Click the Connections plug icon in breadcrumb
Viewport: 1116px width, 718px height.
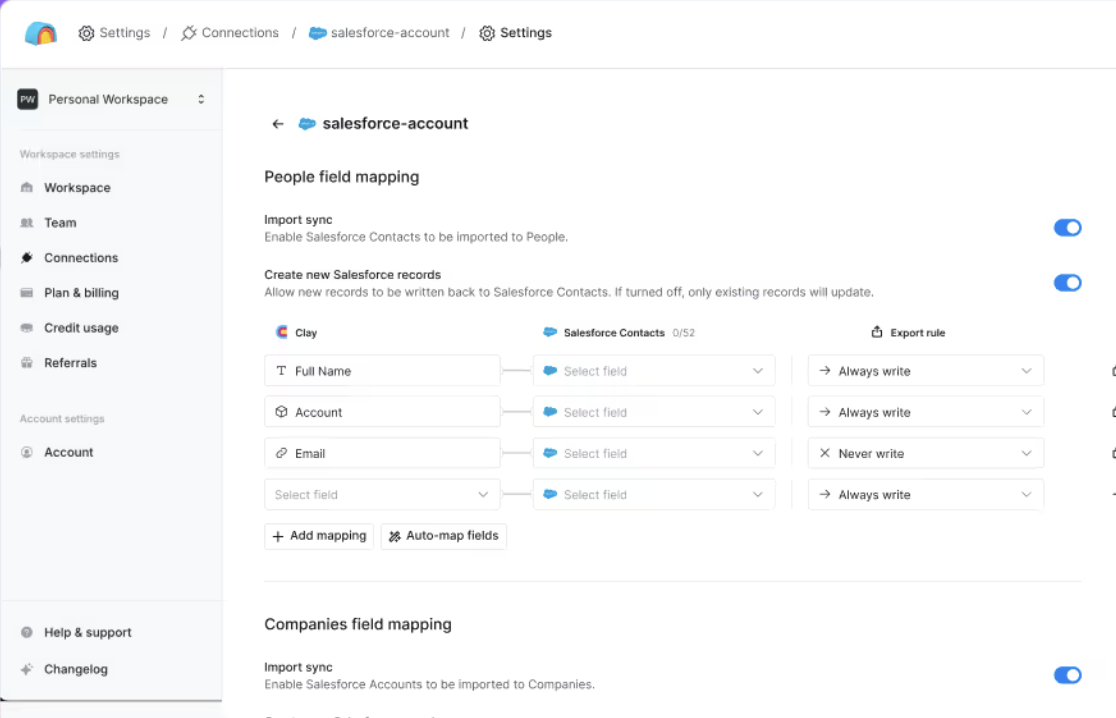pyautogui.click(x=189, y=33)
